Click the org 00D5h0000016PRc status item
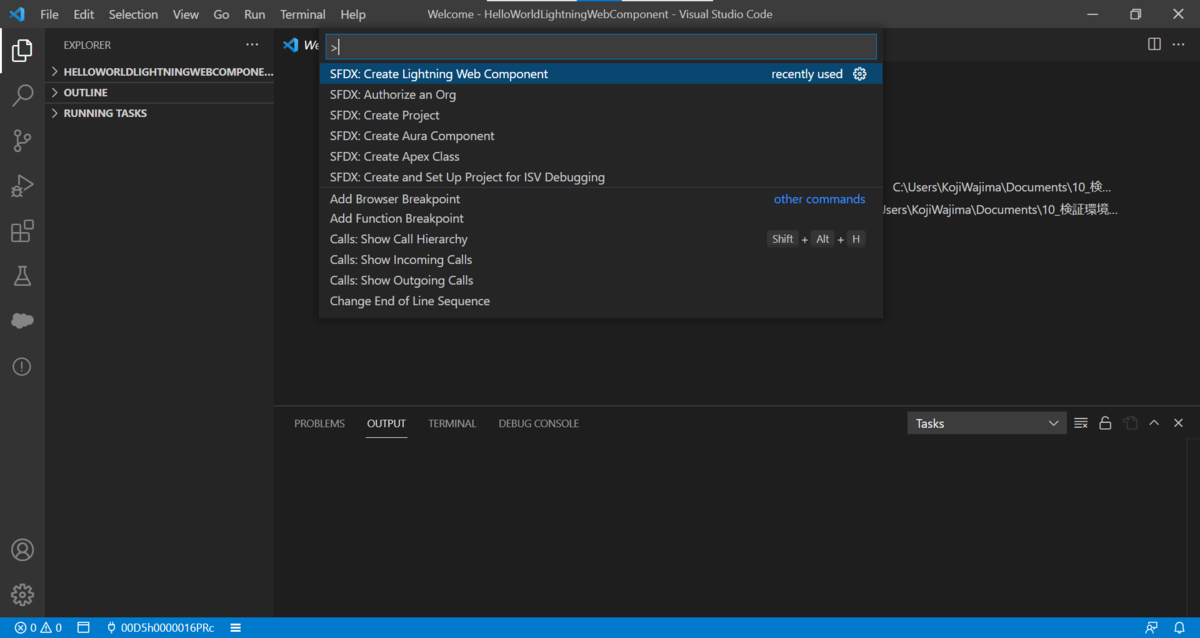 pos(160,628)
